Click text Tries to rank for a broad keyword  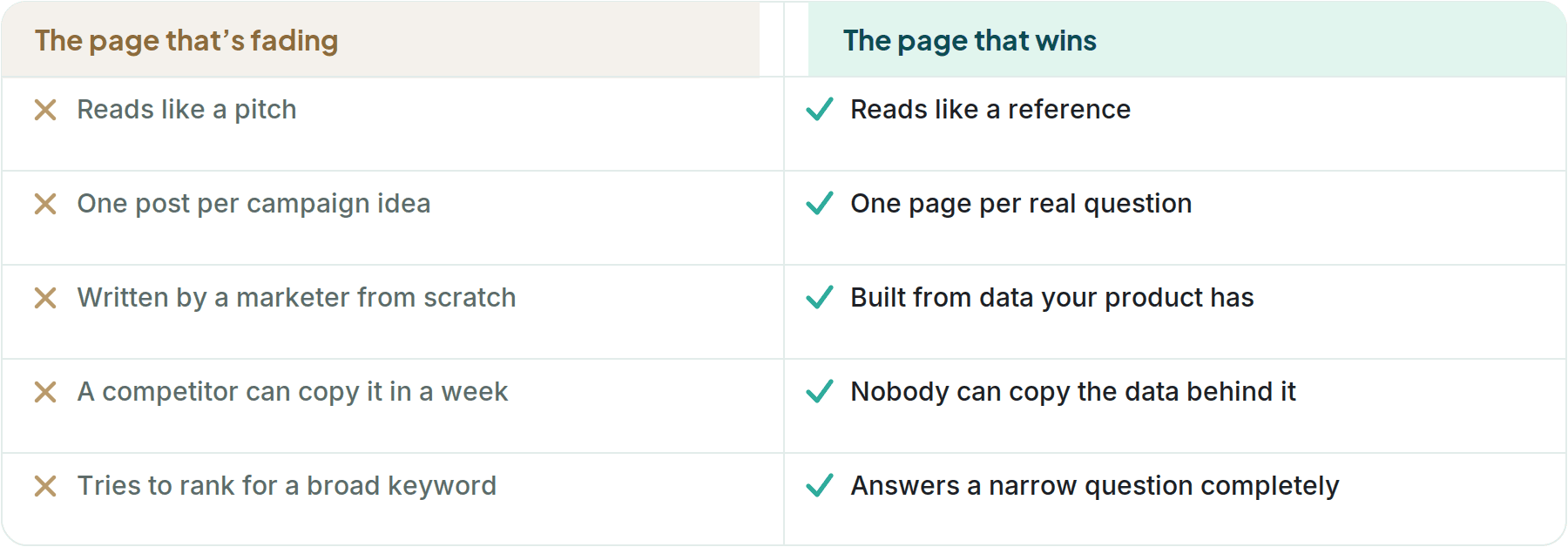coord(287,486)
